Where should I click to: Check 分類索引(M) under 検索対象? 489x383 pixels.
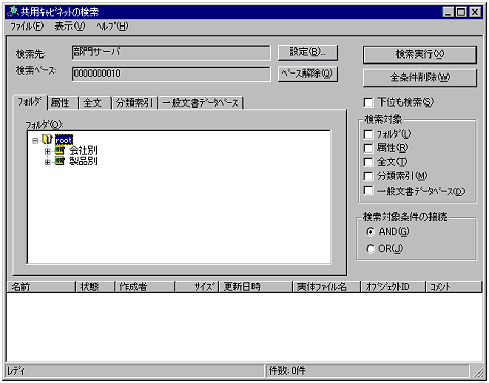(368, 176)
